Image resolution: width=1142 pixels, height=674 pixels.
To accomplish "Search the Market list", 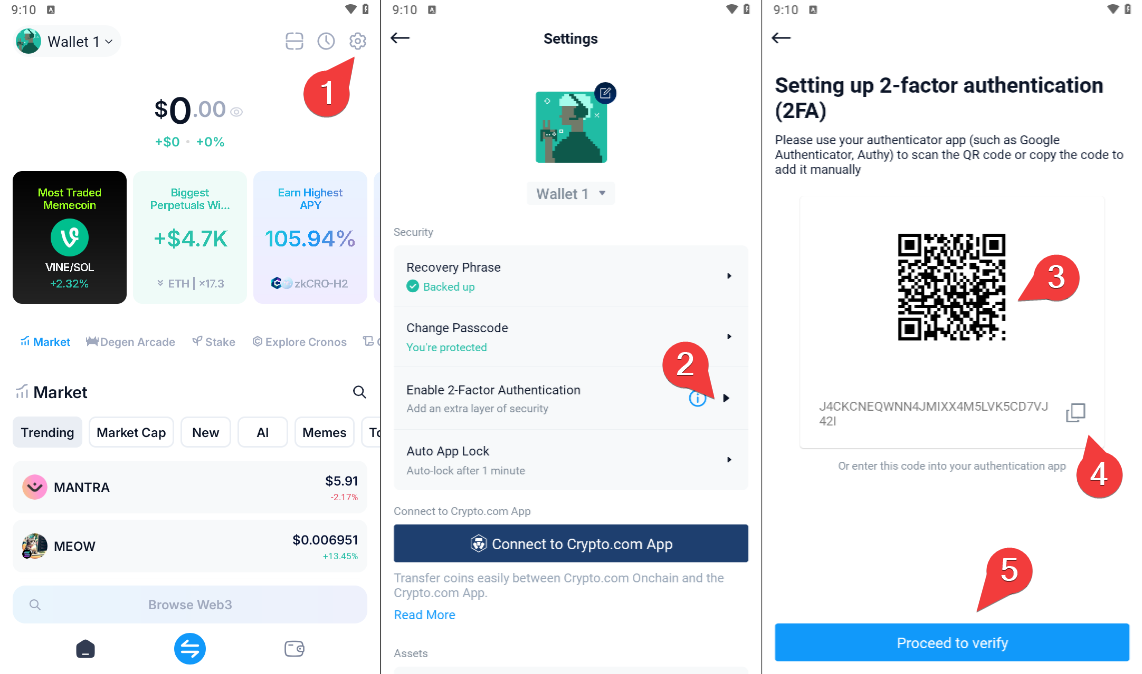I will 359,392.
